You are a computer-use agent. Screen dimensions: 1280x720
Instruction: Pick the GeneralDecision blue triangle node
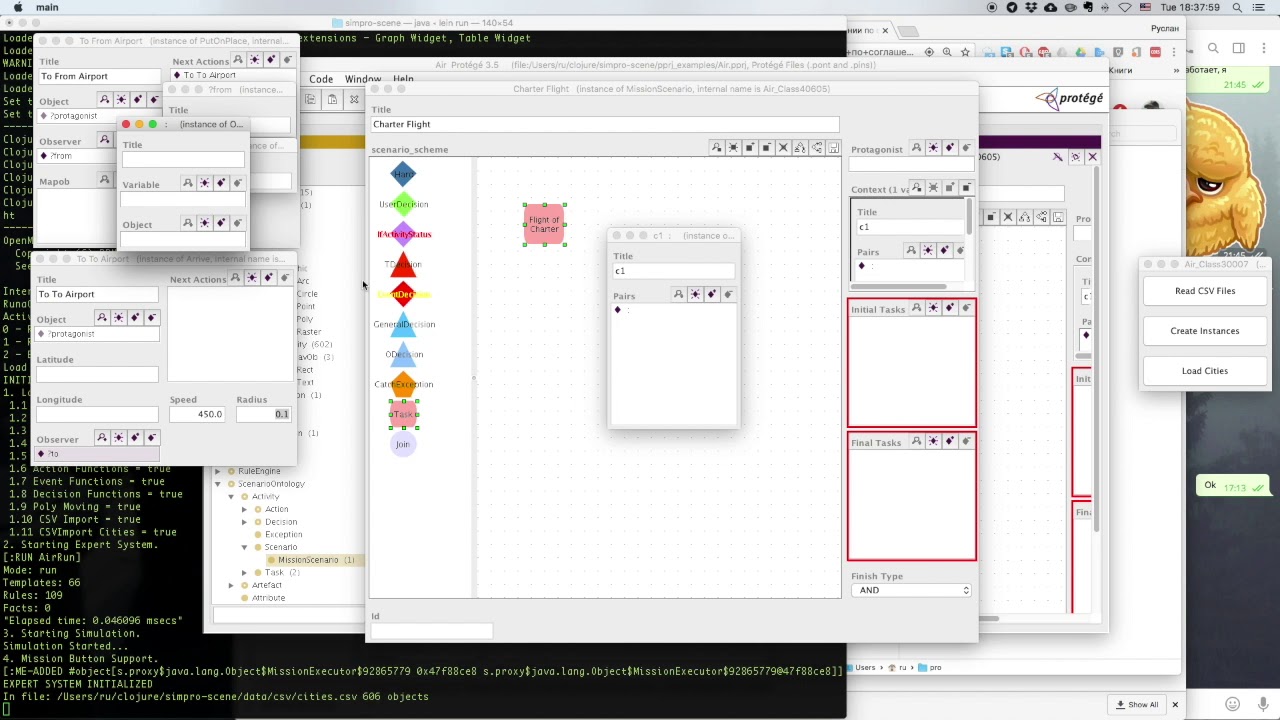tap(404, 324)
